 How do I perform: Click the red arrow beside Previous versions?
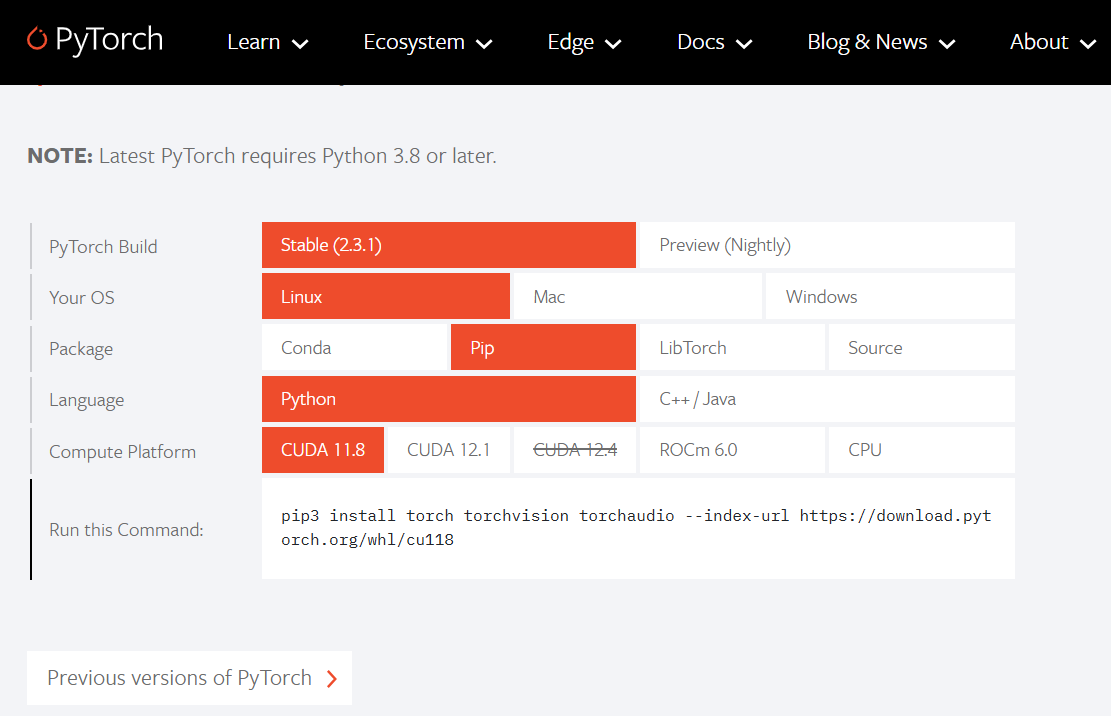click(x=332, y=679)
